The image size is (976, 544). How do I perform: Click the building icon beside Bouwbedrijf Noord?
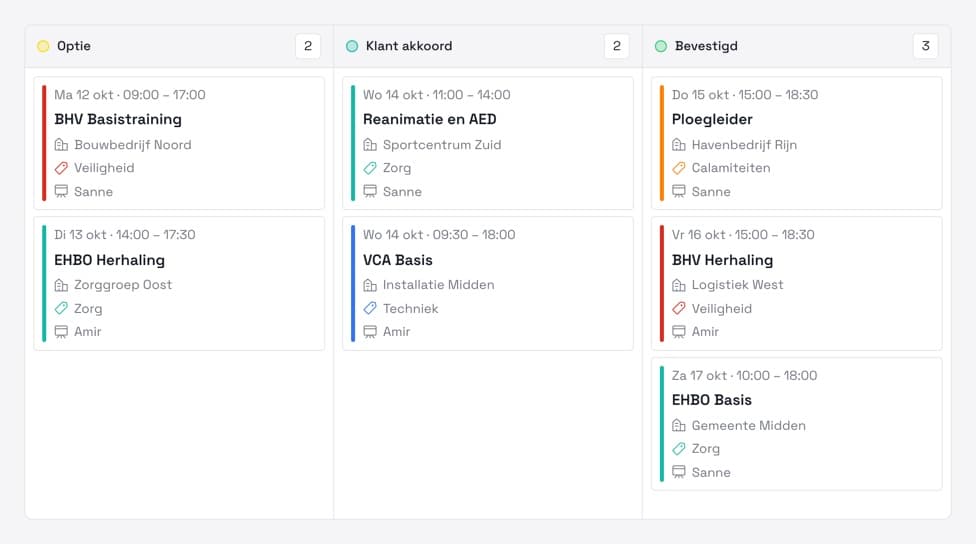pos(61,145)
